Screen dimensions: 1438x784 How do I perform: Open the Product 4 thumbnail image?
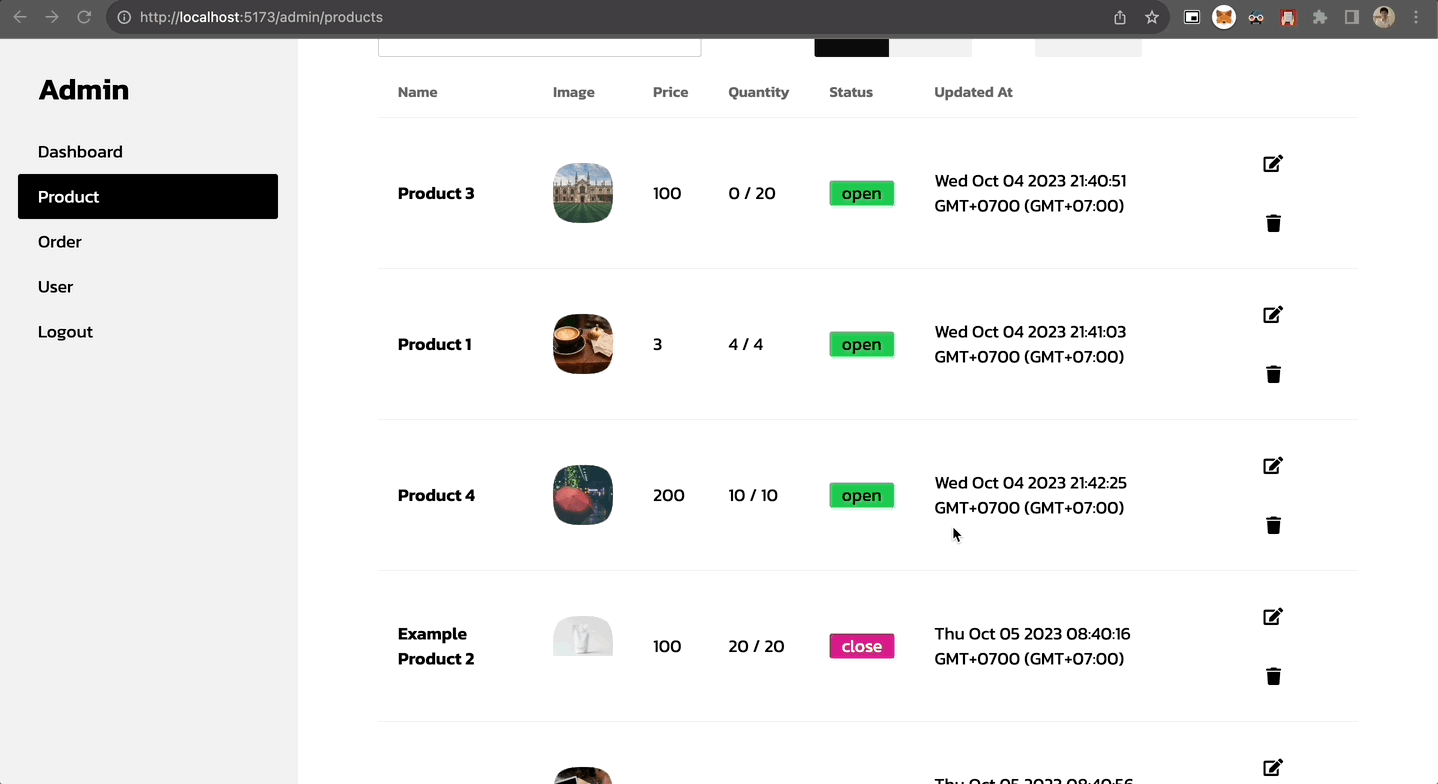pyautogui.click(x=583, y=495)
